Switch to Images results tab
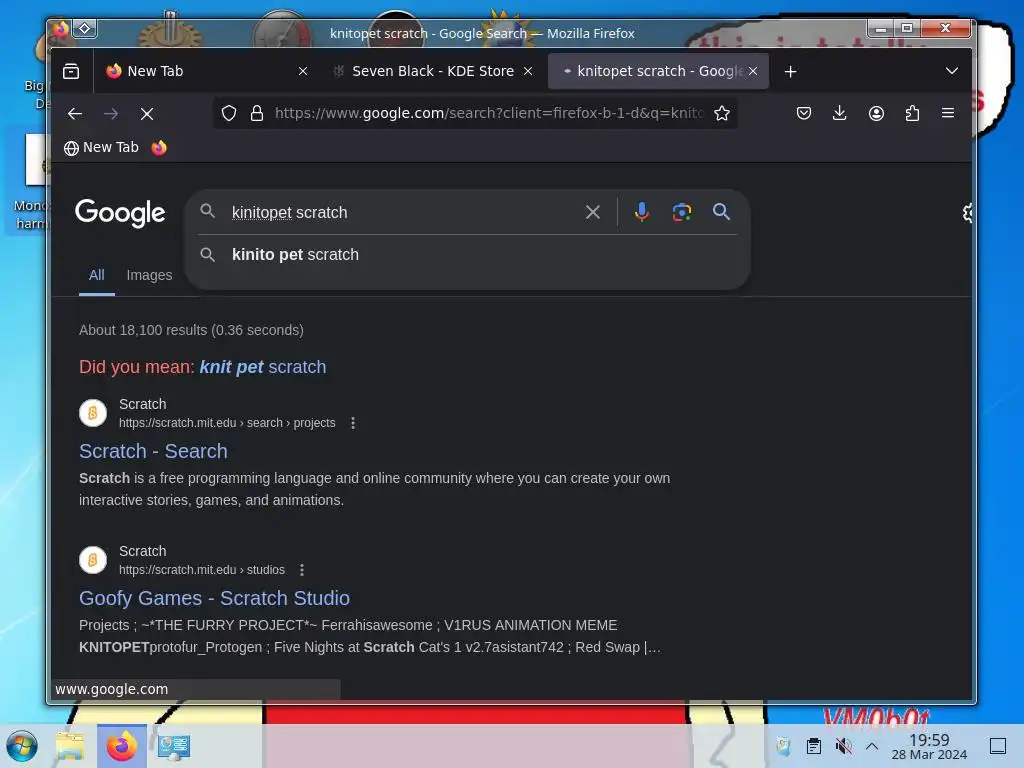 click(150, 276)
